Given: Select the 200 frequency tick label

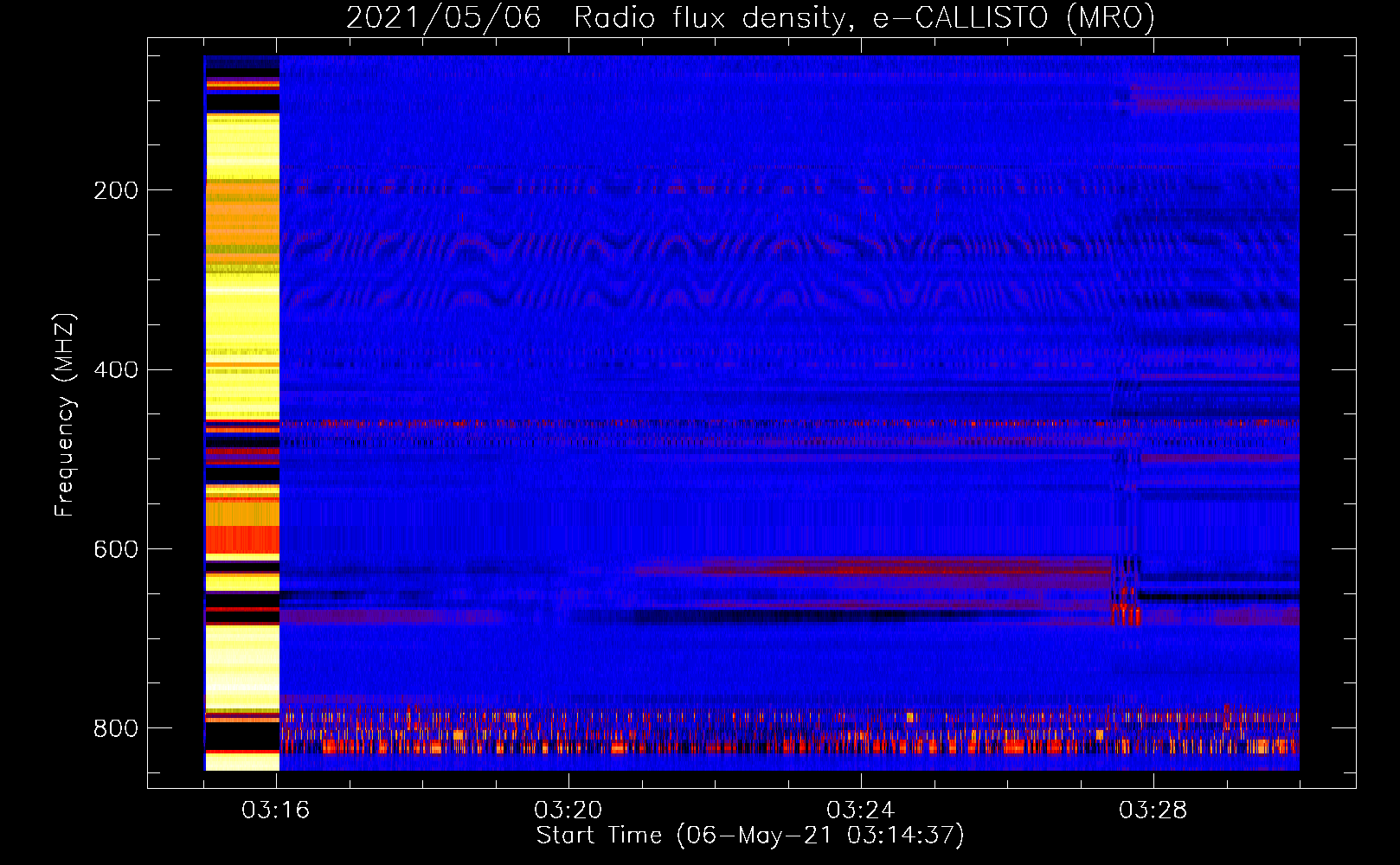Looking at the screenshot, I should pos(116,190).
